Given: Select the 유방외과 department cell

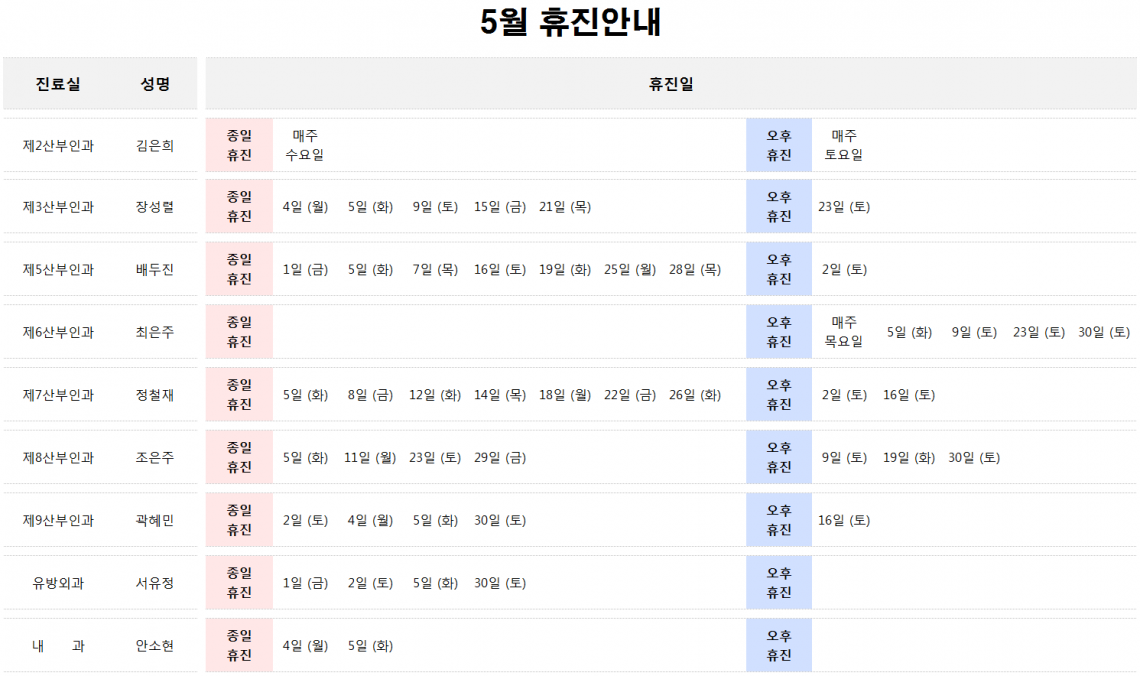Looking at the screenshot, I should (58, 583).
